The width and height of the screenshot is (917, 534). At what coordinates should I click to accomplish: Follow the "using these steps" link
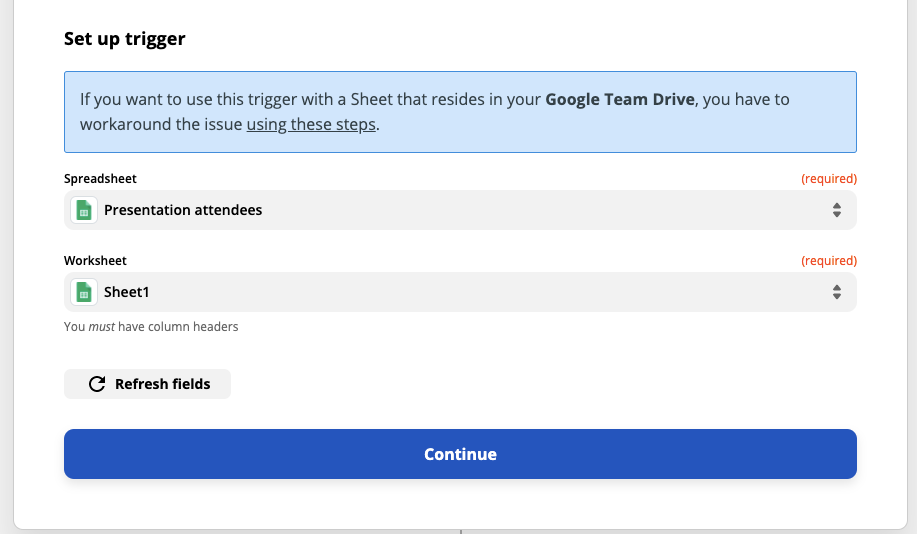coord(311,125)
